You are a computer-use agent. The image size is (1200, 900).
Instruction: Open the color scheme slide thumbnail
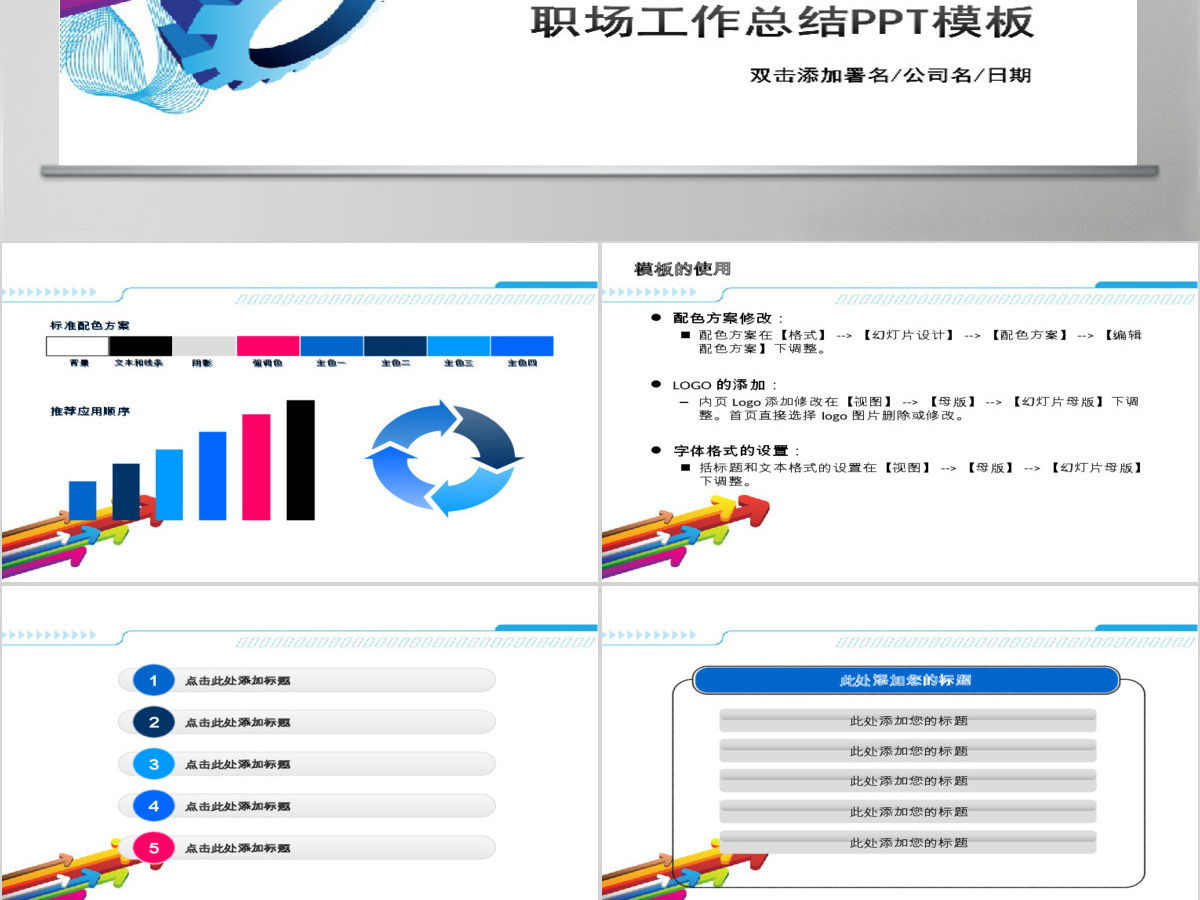[299, 412]
